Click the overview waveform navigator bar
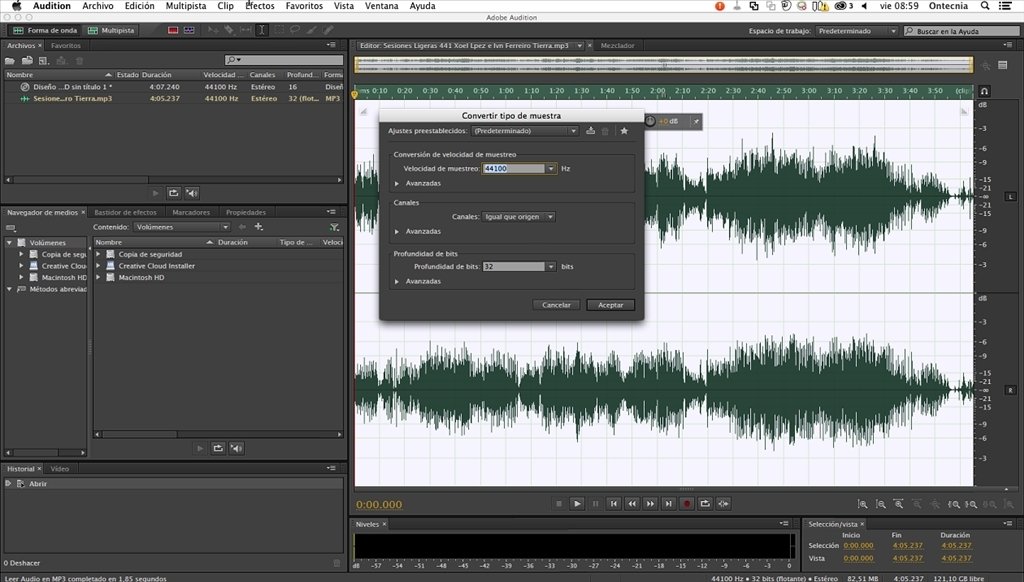Image resolution: width=1024 pixels, height=582 pixels. tap(664, 65)
